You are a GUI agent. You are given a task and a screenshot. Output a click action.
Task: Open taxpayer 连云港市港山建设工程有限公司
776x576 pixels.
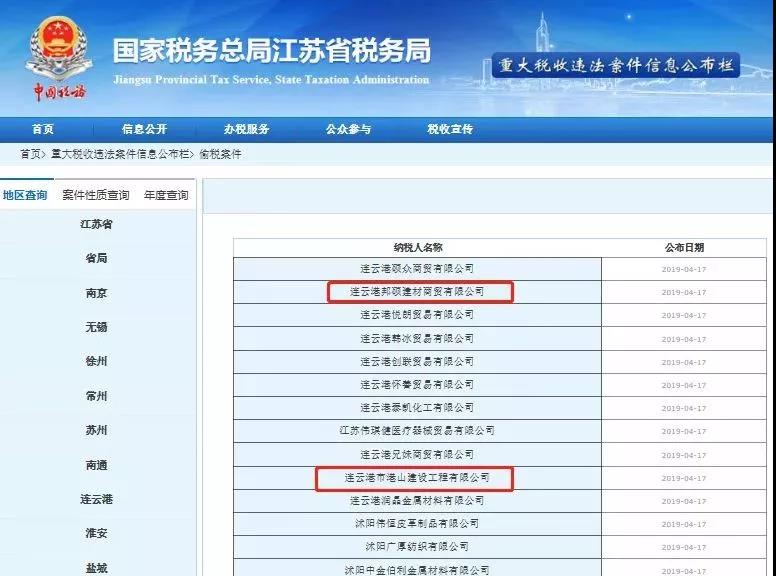417,478
